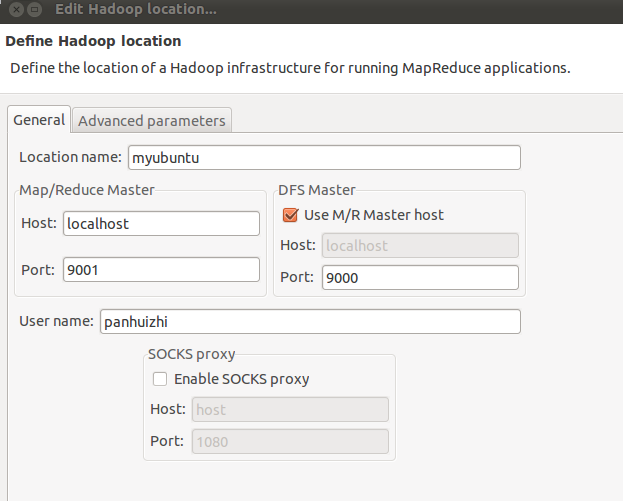Minimize the Edit Hadoop location window

[35, 9]
